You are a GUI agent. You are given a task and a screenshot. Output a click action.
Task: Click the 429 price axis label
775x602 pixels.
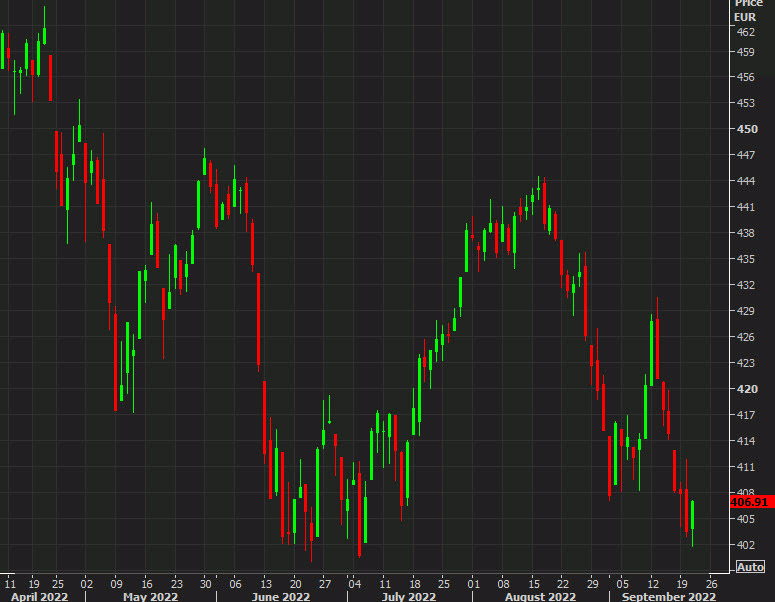746,311
